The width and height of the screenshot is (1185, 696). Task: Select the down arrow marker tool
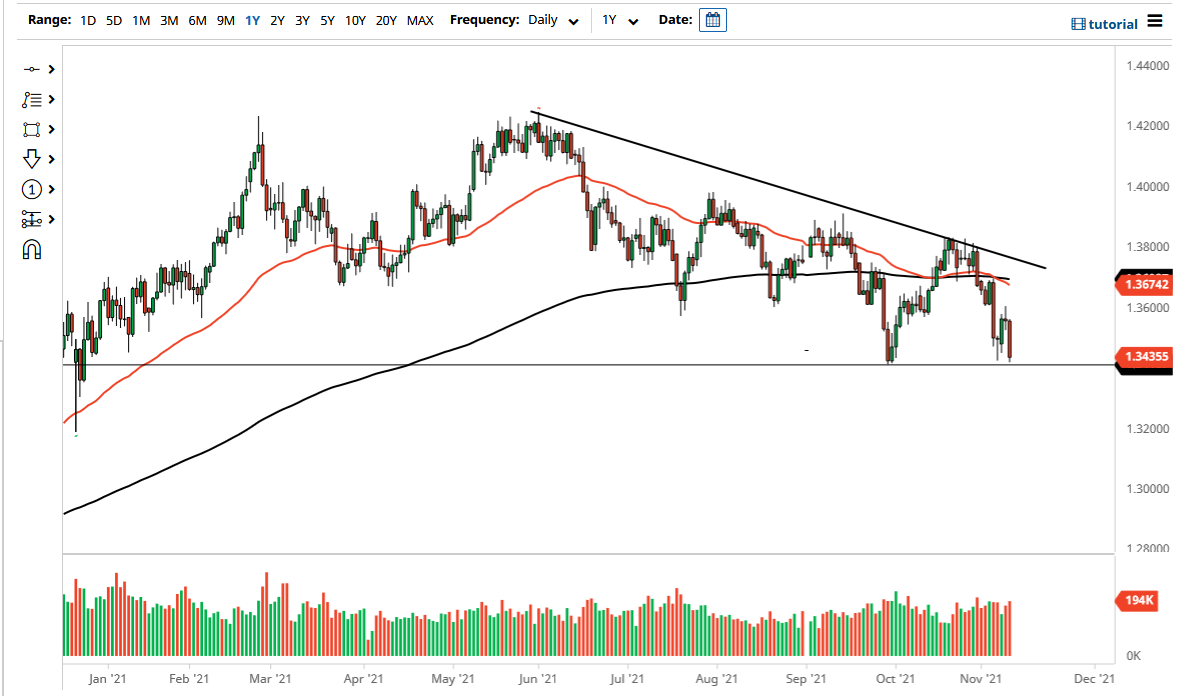(30, 159)
